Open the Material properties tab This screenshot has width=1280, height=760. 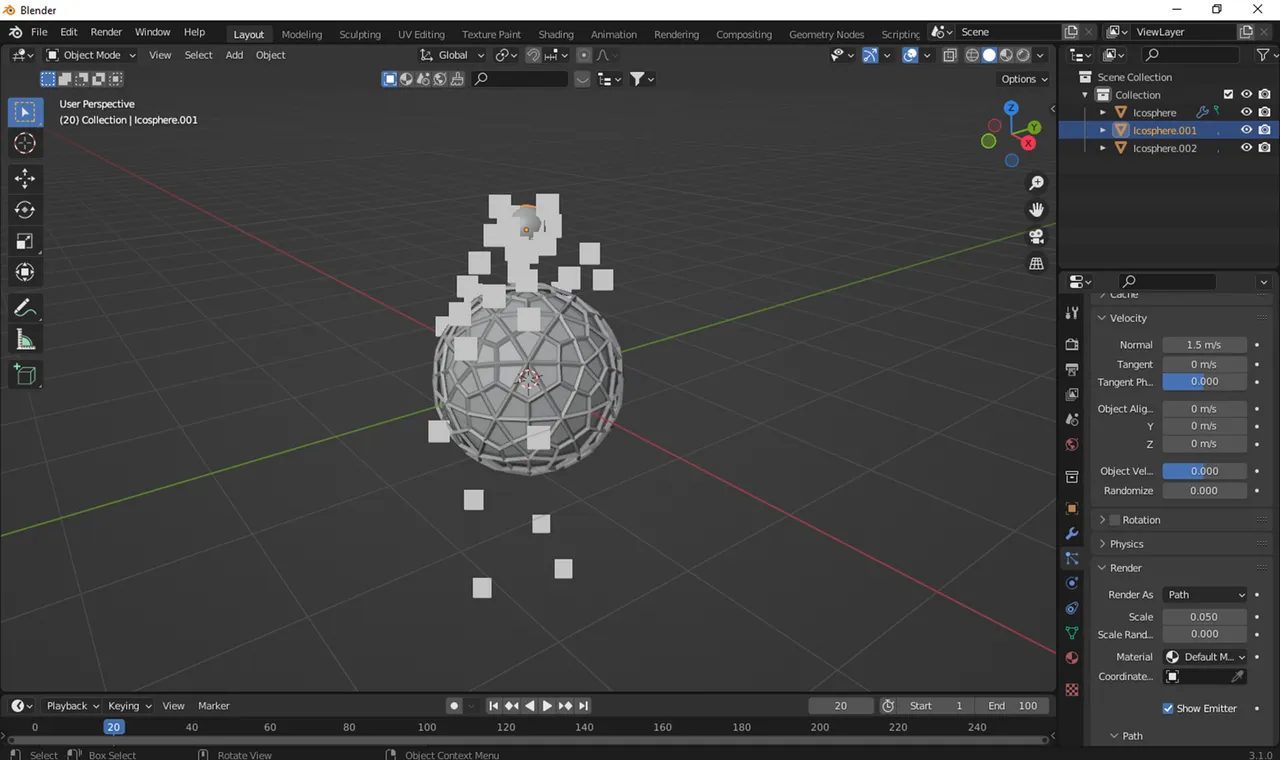(1072, 658)
